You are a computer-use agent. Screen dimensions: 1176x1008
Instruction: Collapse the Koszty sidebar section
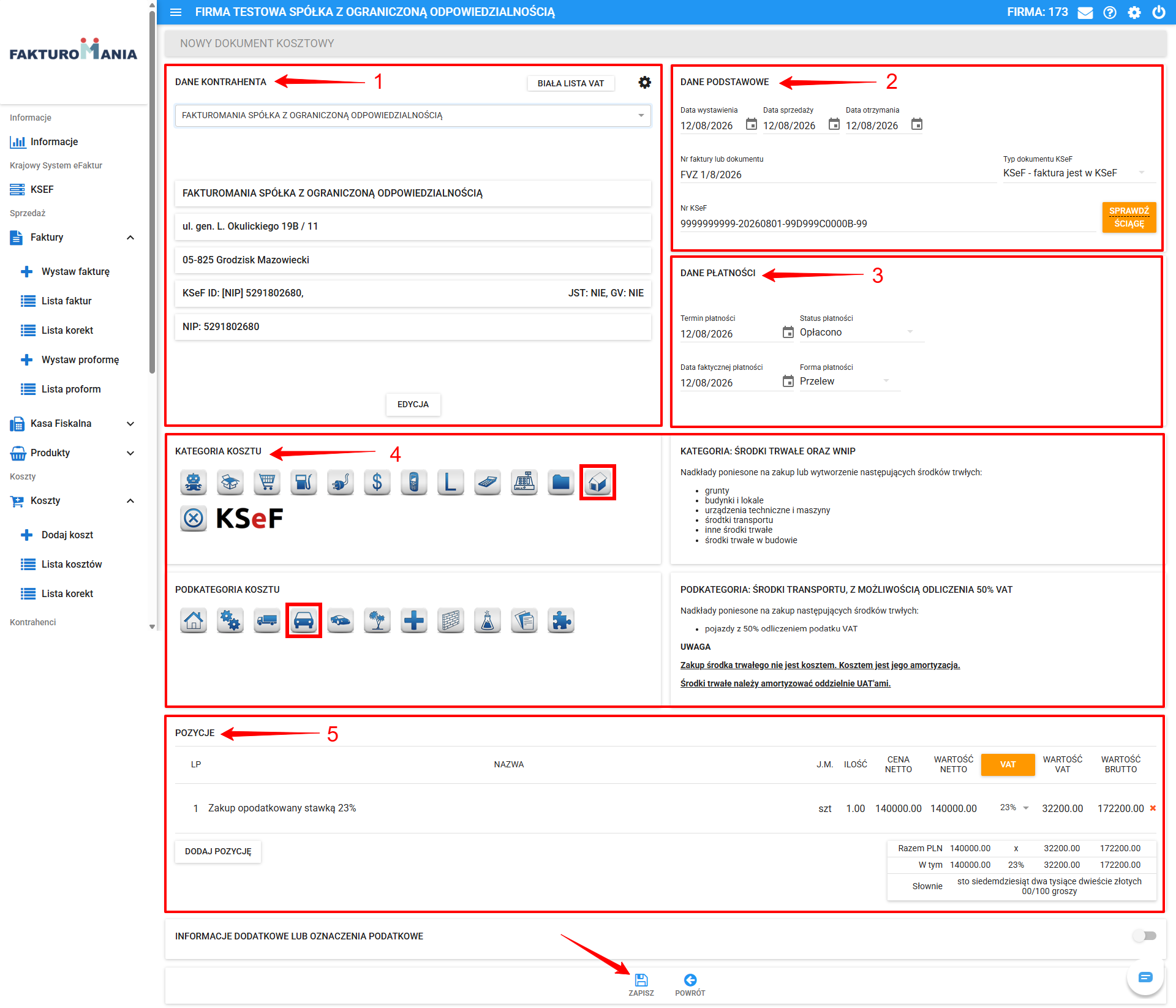[x=130, y=501]
